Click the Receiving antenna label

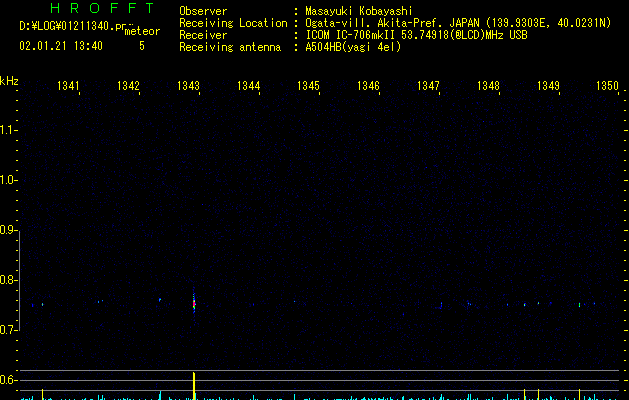click(x=230, y=47)
